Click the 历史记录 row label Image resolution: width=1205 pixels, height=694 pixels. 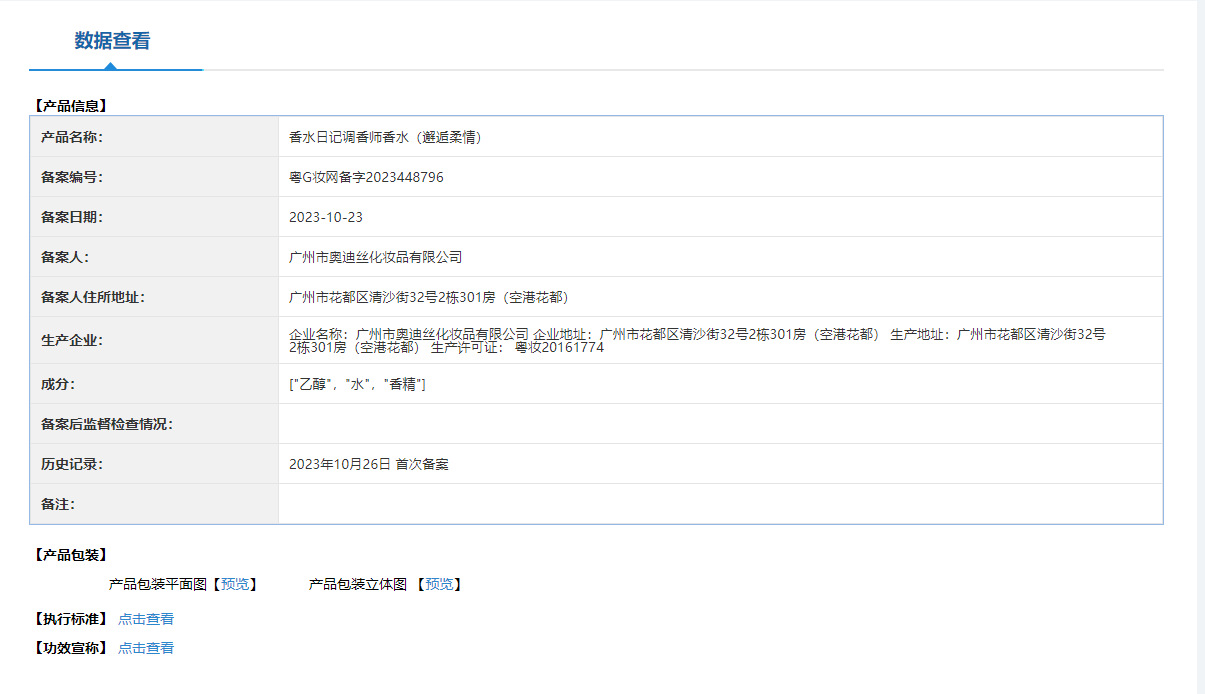click(72, 464)
